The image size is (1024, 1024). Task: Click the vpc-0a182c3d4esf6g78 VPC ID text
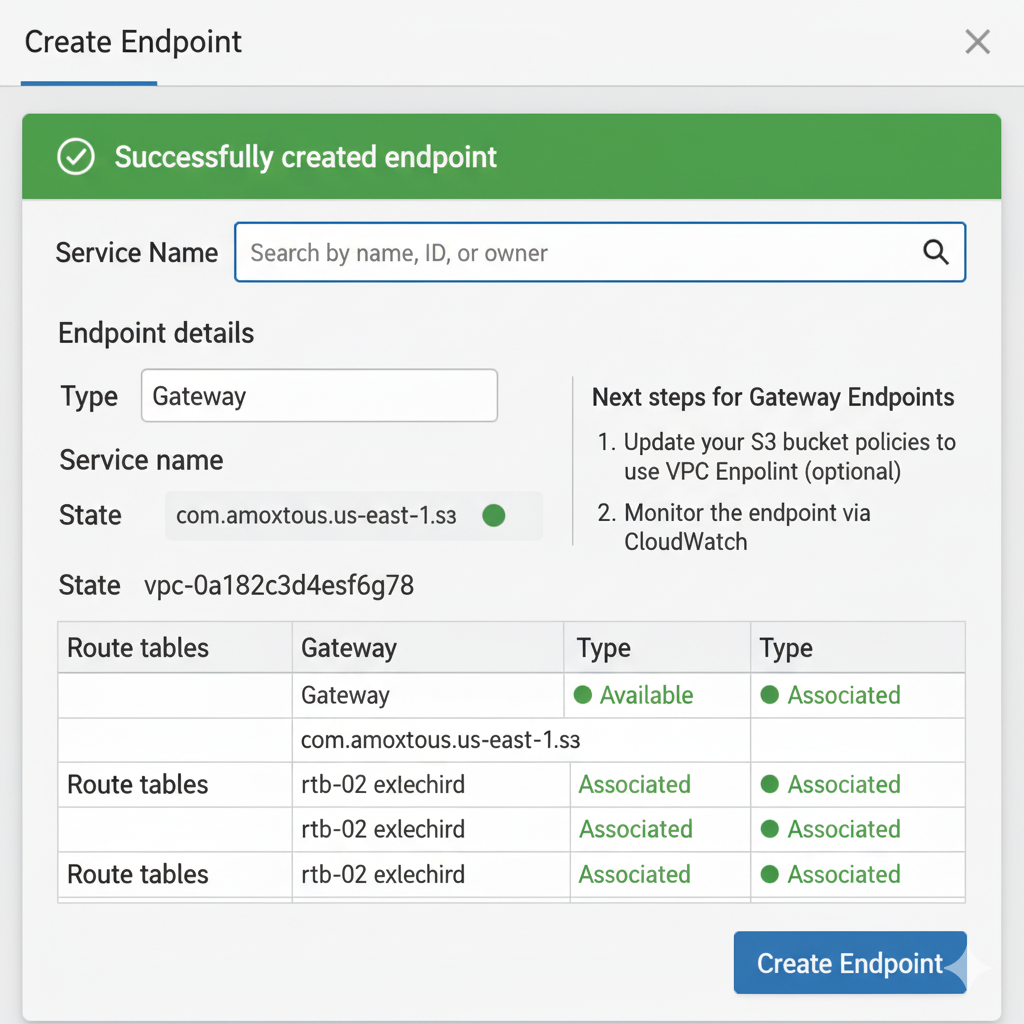(x=279, y=585)
